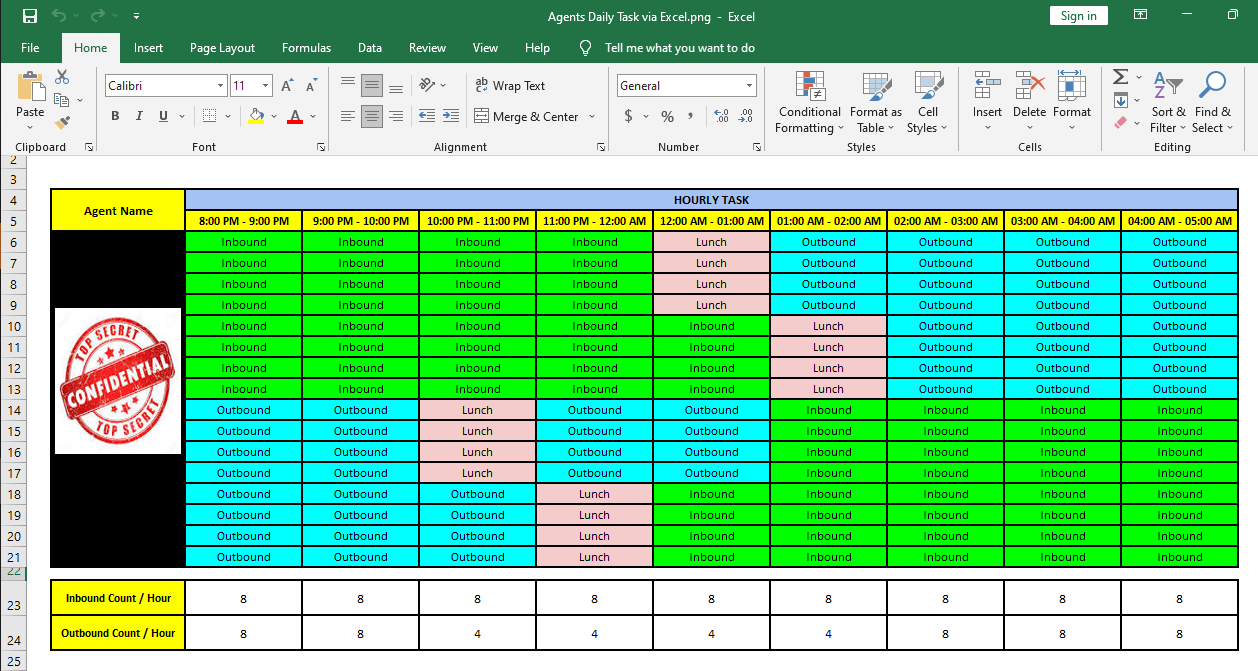
Task: Switch to the Data tab
Action: pyautogui.click(x=370, y=48)
